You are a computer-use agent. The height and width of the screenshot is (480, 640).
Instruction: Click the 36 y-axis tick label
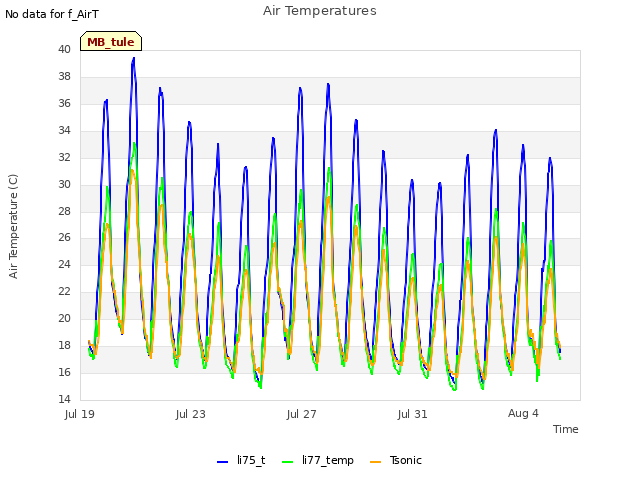coord(64,103)
